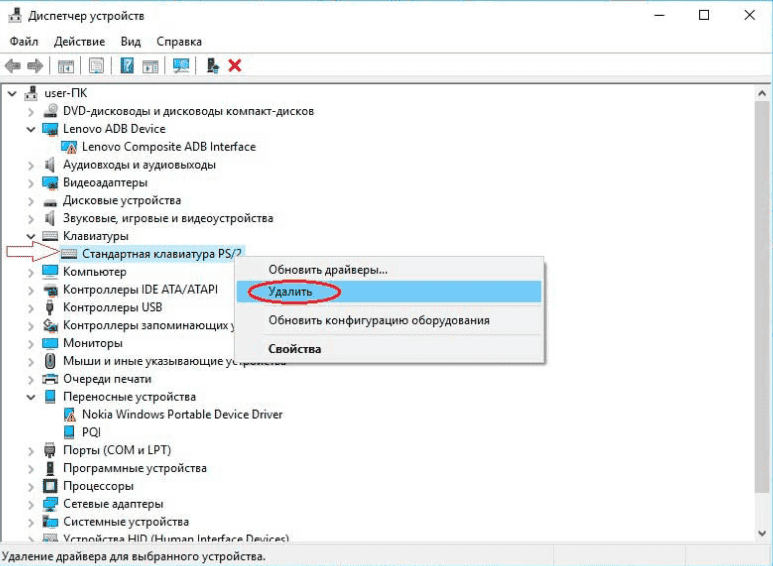Collapse the Переносные устройства node
Screen dimensions: 773x566
(31, 397)
